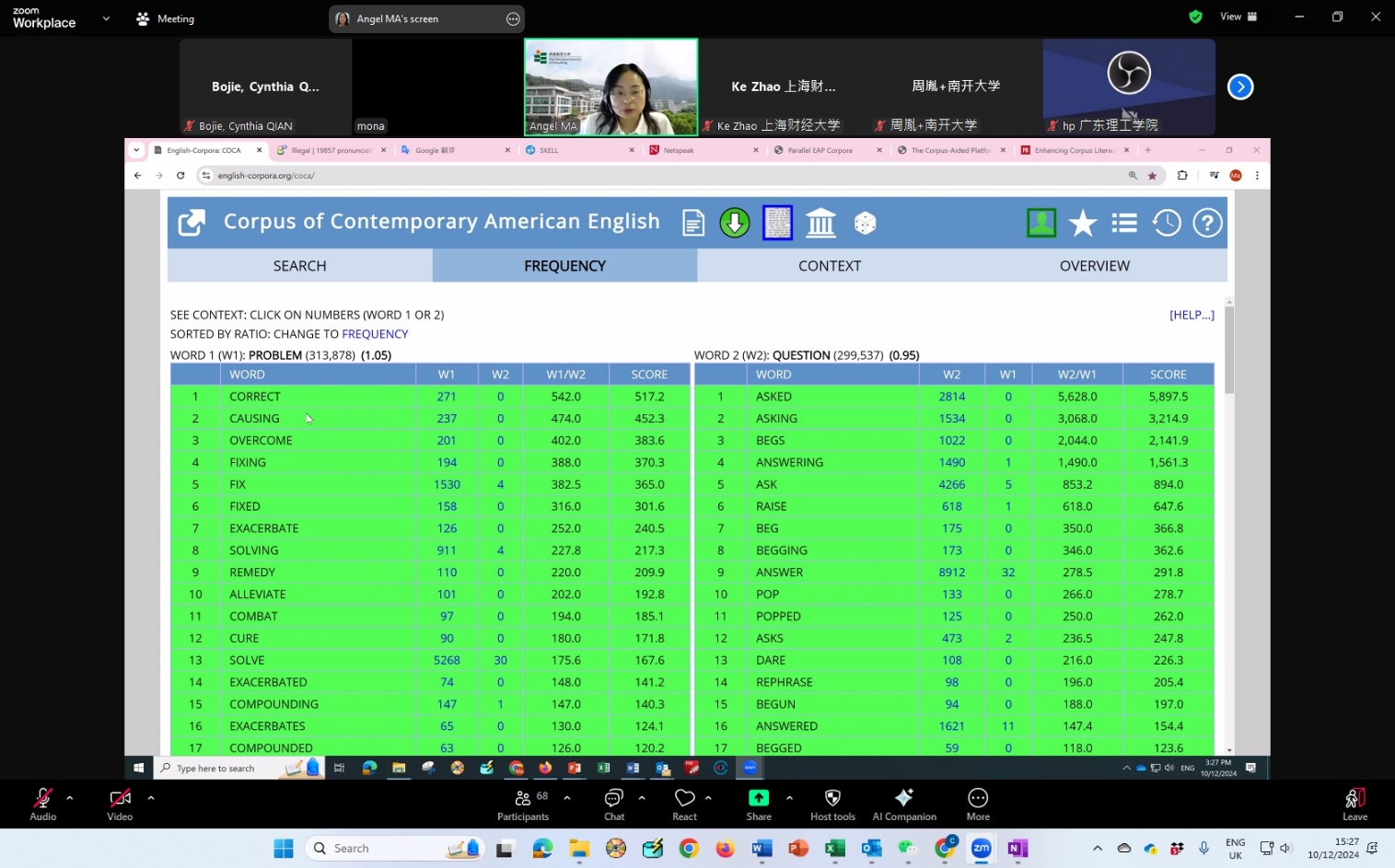Open the Zoom View menu

[1238, 17]
